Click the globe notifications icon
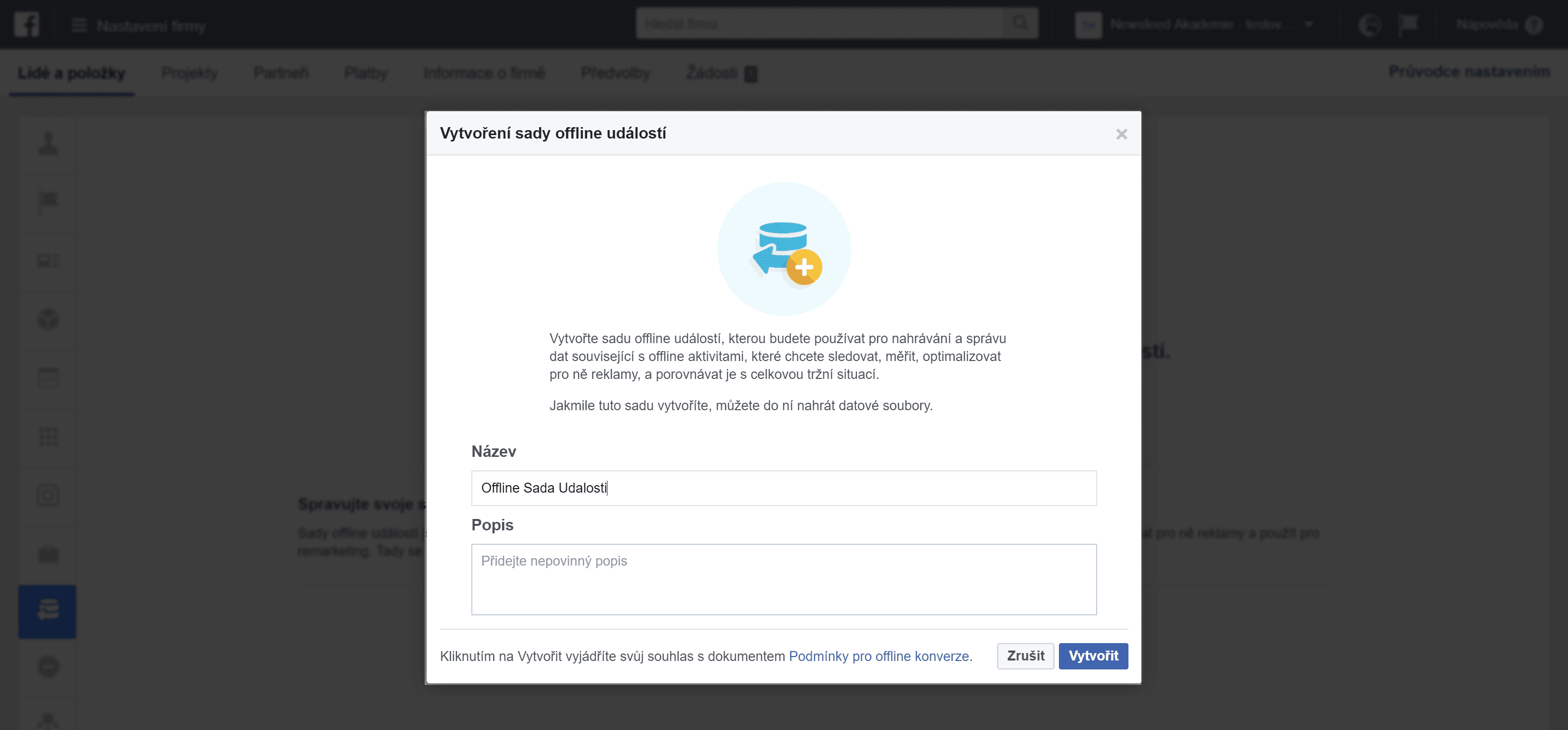 pos(1370,25)
